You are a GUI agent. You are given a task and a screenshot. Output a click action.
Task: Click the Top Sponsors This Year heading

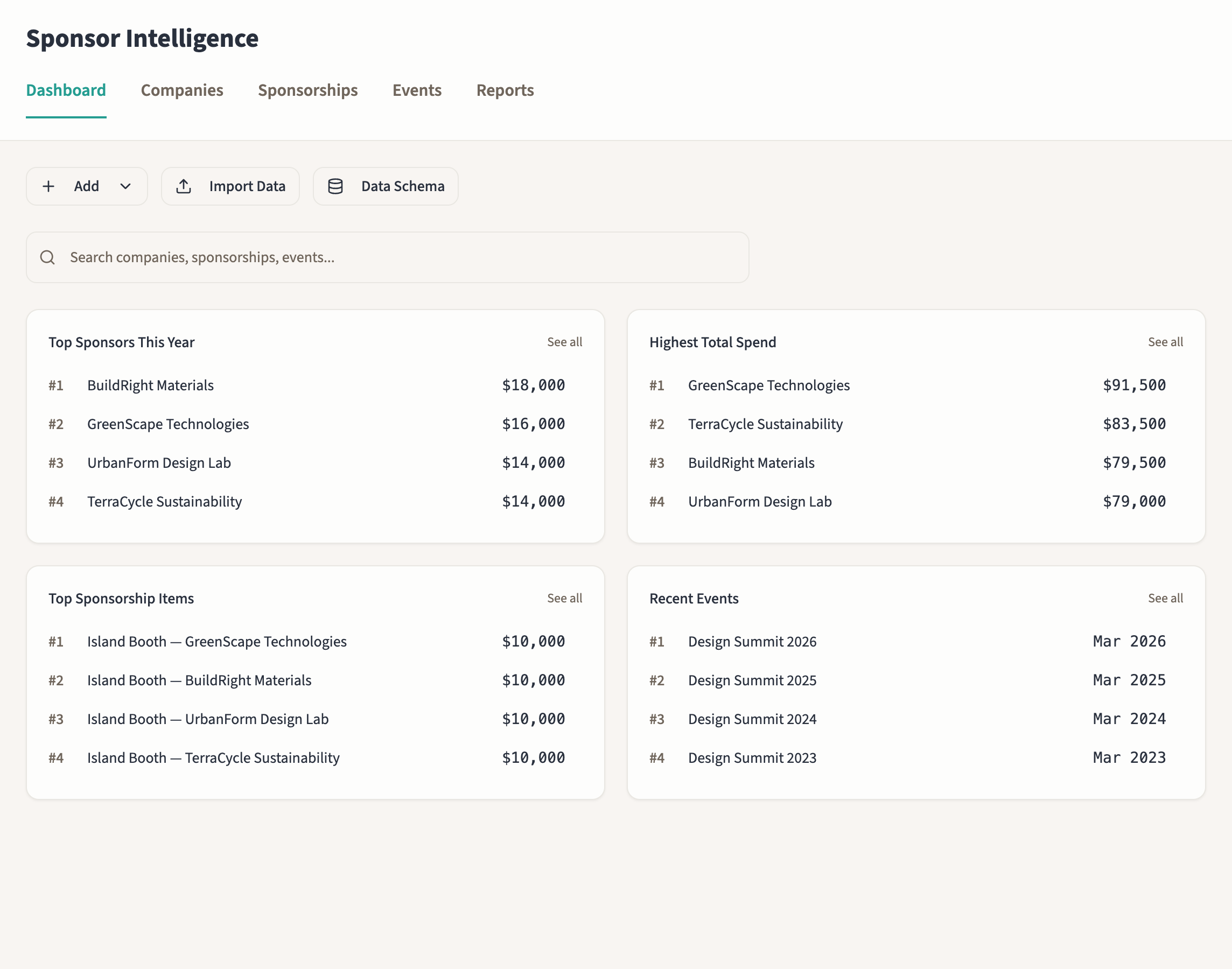click(122, 342)
